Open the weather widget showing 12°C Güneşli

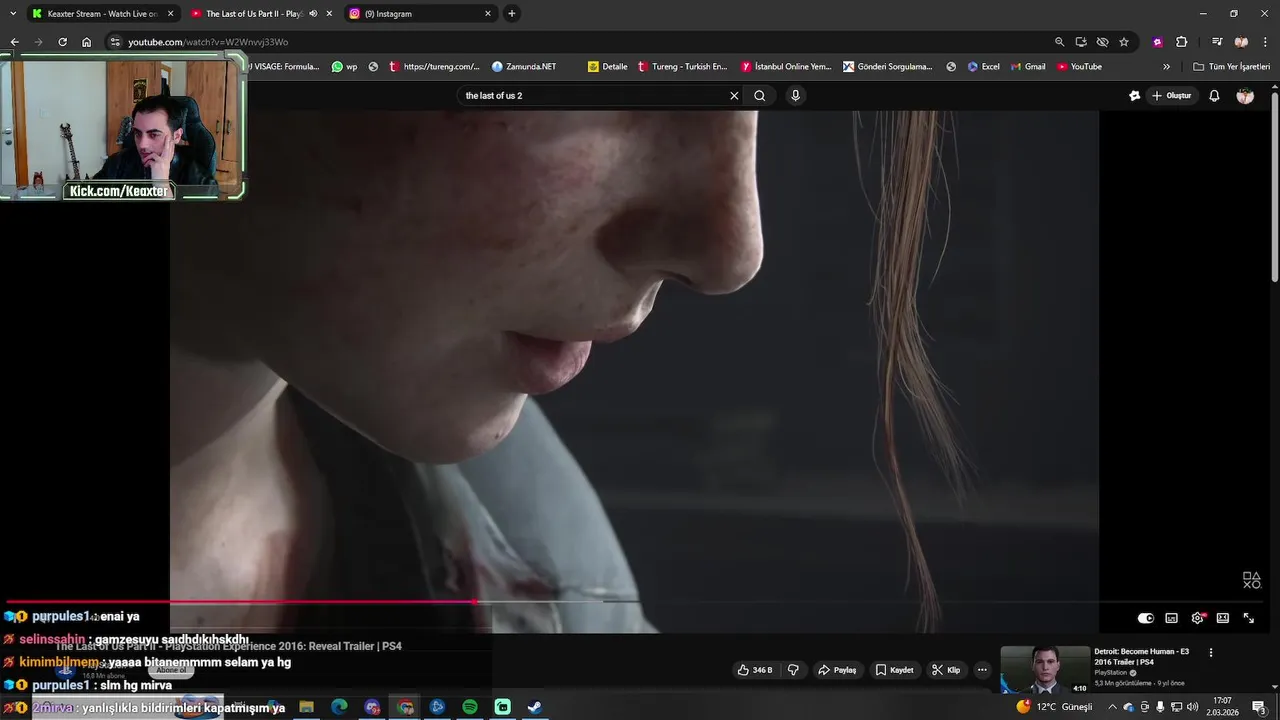(x=1055, y=707)
